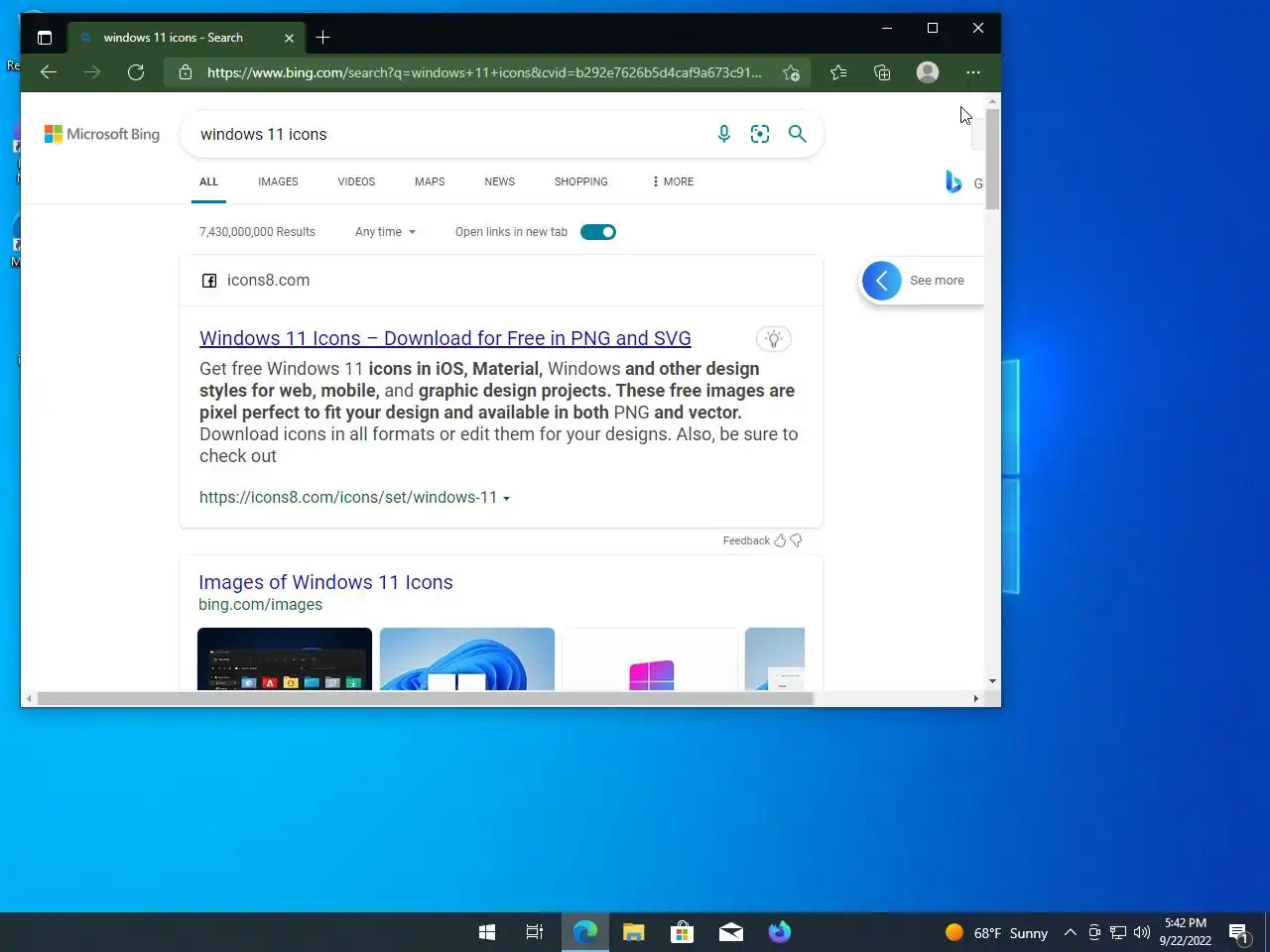1270x952 pixels.
Task: Click the scroll right arrow
Action: (975, 698)
